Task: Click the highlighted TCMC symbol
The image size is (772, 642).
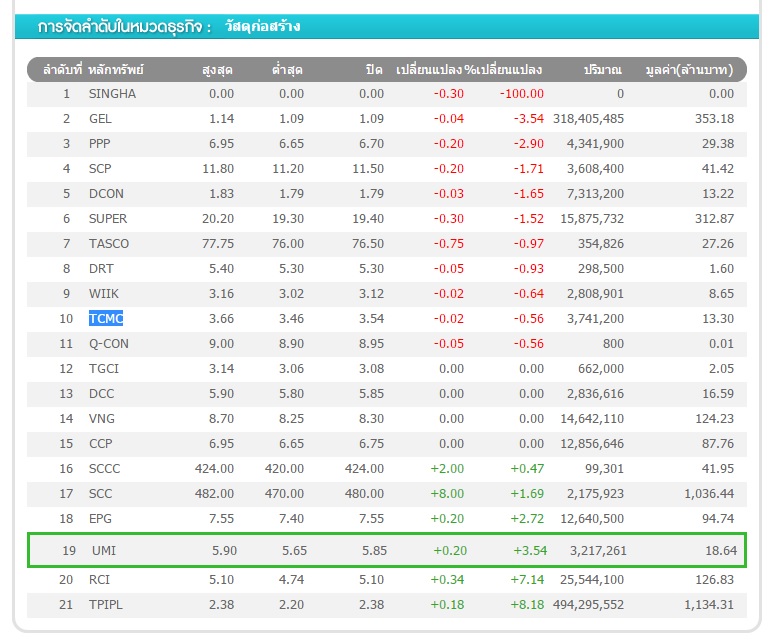Action: (x=106, y=319)
